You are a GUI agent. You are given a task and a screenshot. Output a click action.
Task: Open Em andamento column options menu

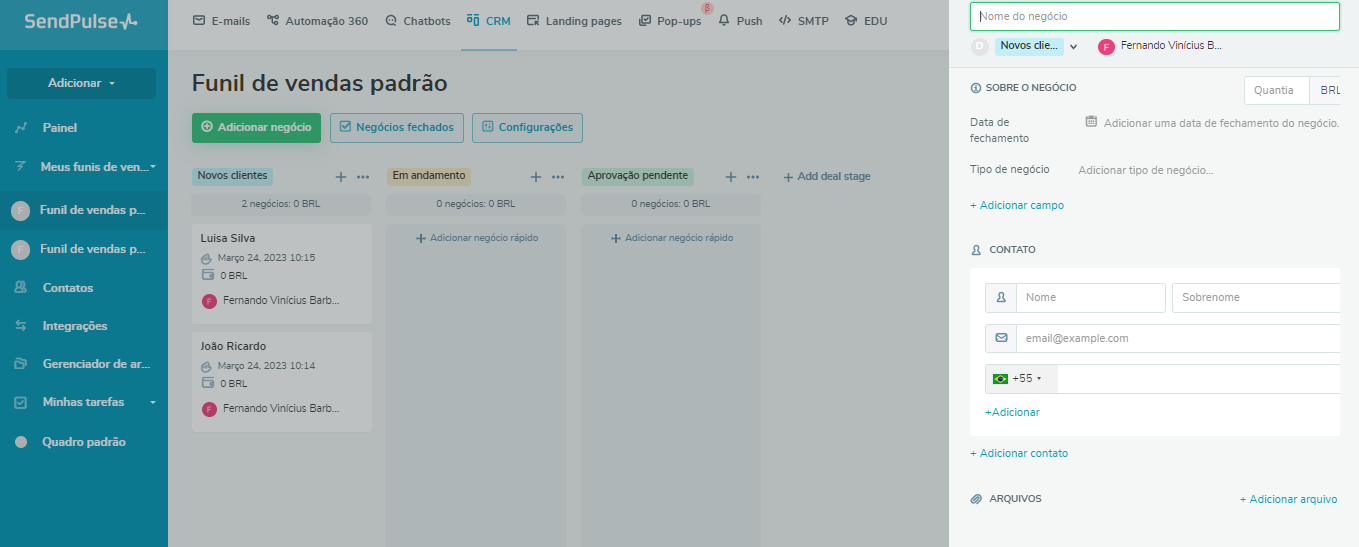[558, 177]
